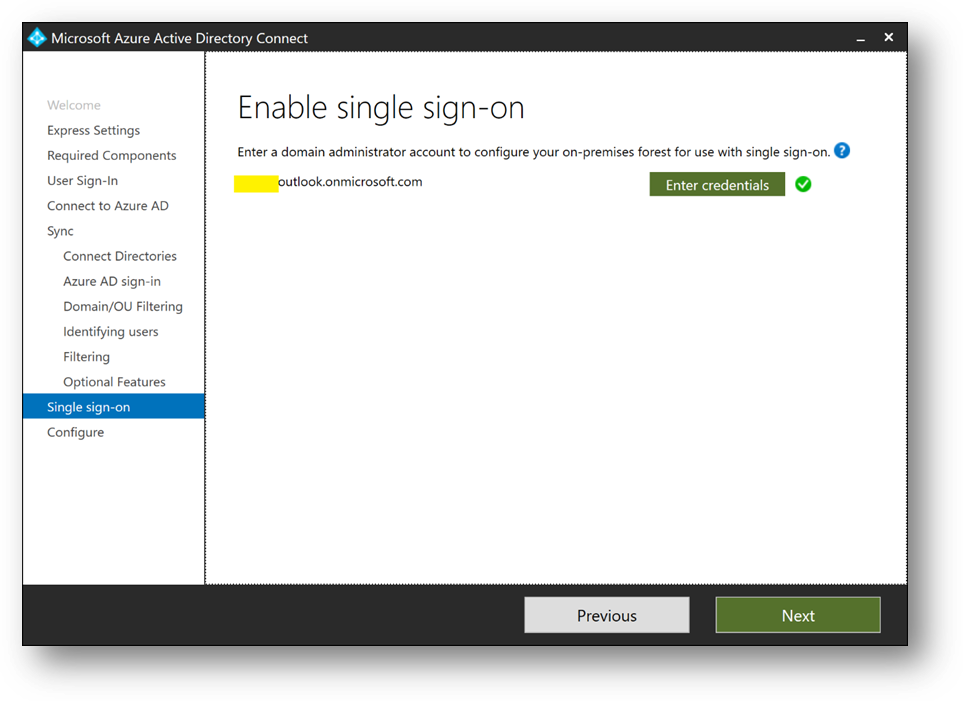Select User Sign-In step
This screenshot has height=701, width=963.
tap(82, 181)
